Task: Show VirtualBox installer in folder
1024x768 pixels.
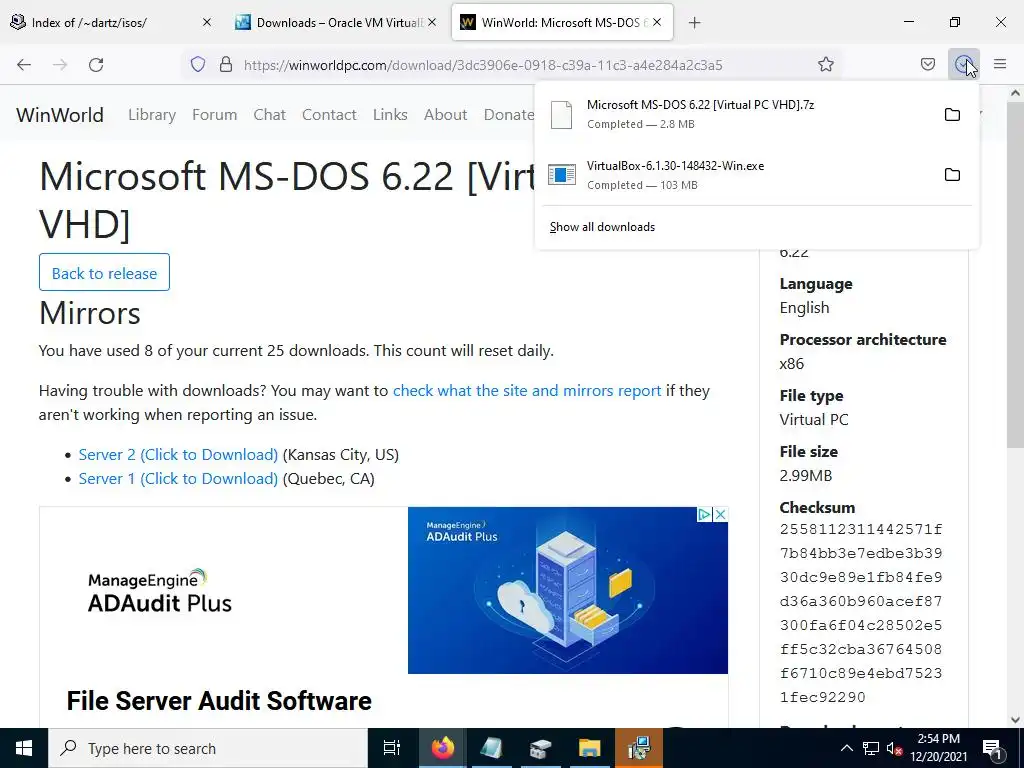Action: coord(952,174)
